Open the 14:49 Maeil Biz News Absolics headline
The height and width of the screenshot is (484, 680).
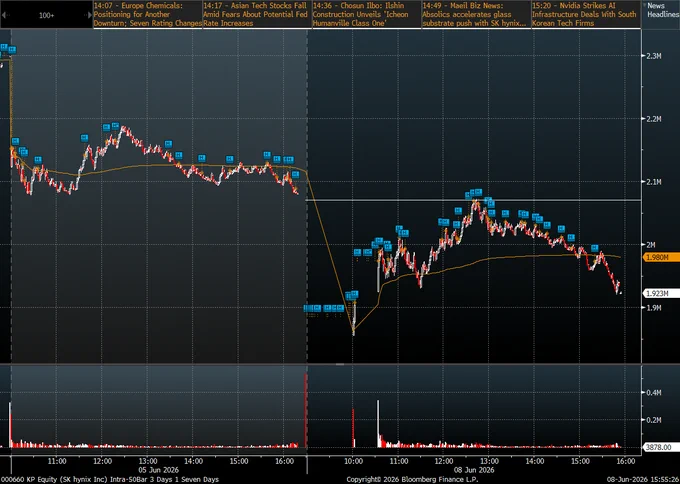click(x=476, y=14)
